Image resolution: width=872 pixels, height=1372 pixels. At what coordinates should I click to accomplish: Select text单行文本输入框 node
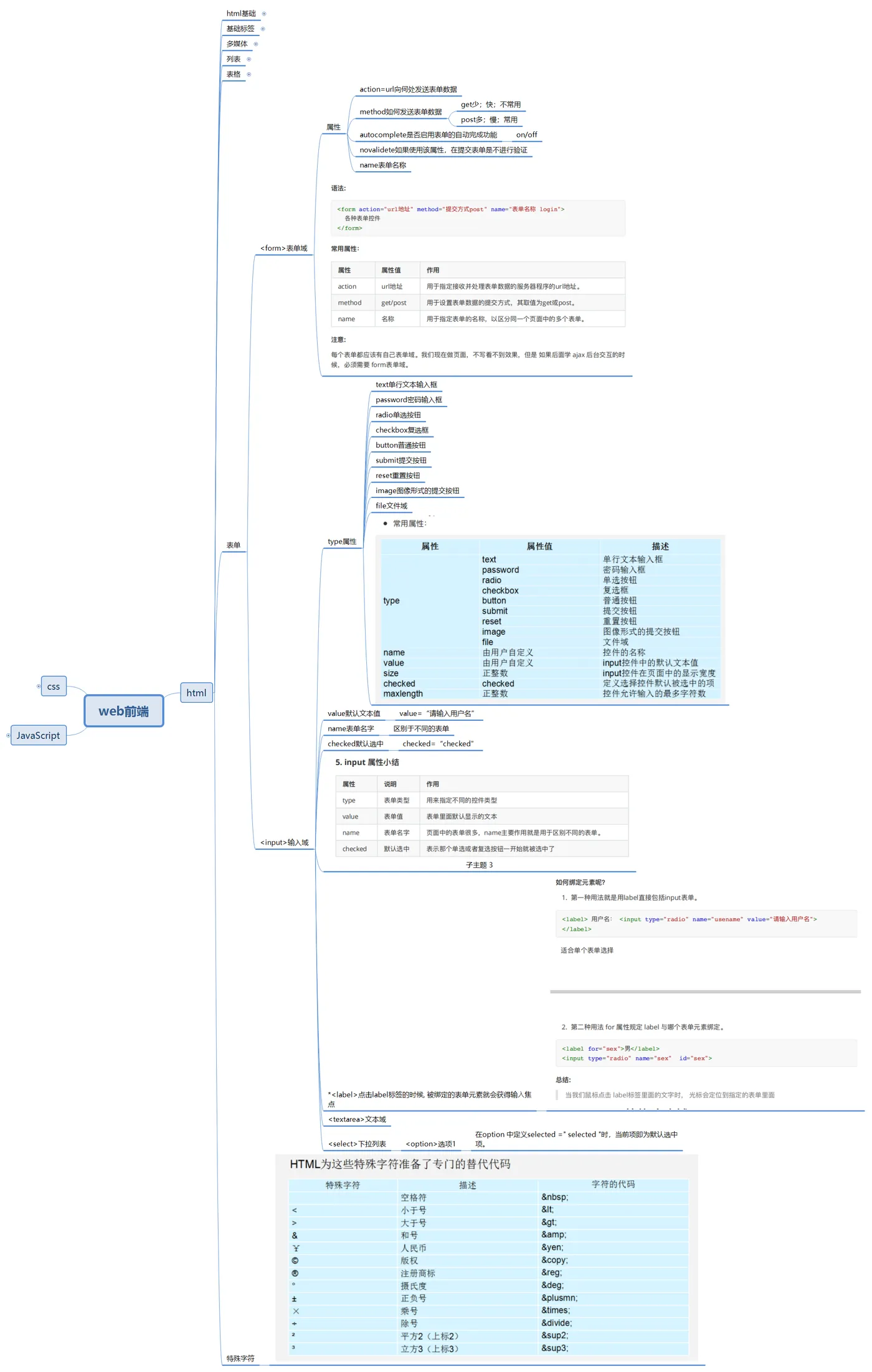(407, 385)
